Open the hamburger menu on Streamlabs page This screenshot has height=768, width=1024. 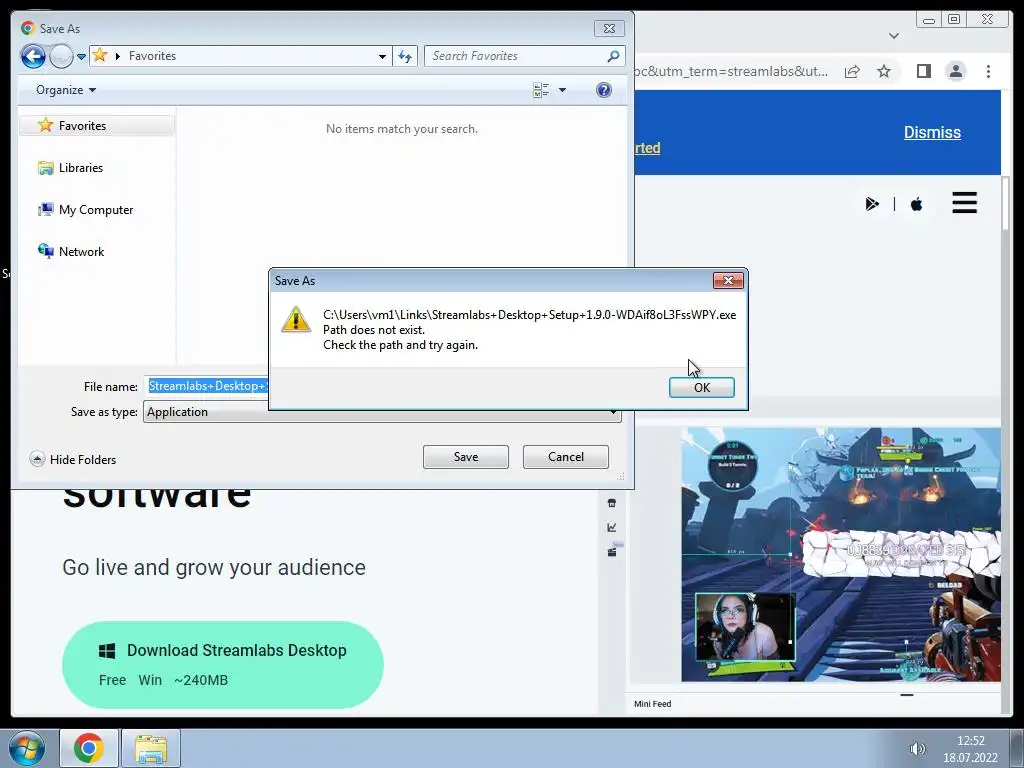click(x=965, y=203)
